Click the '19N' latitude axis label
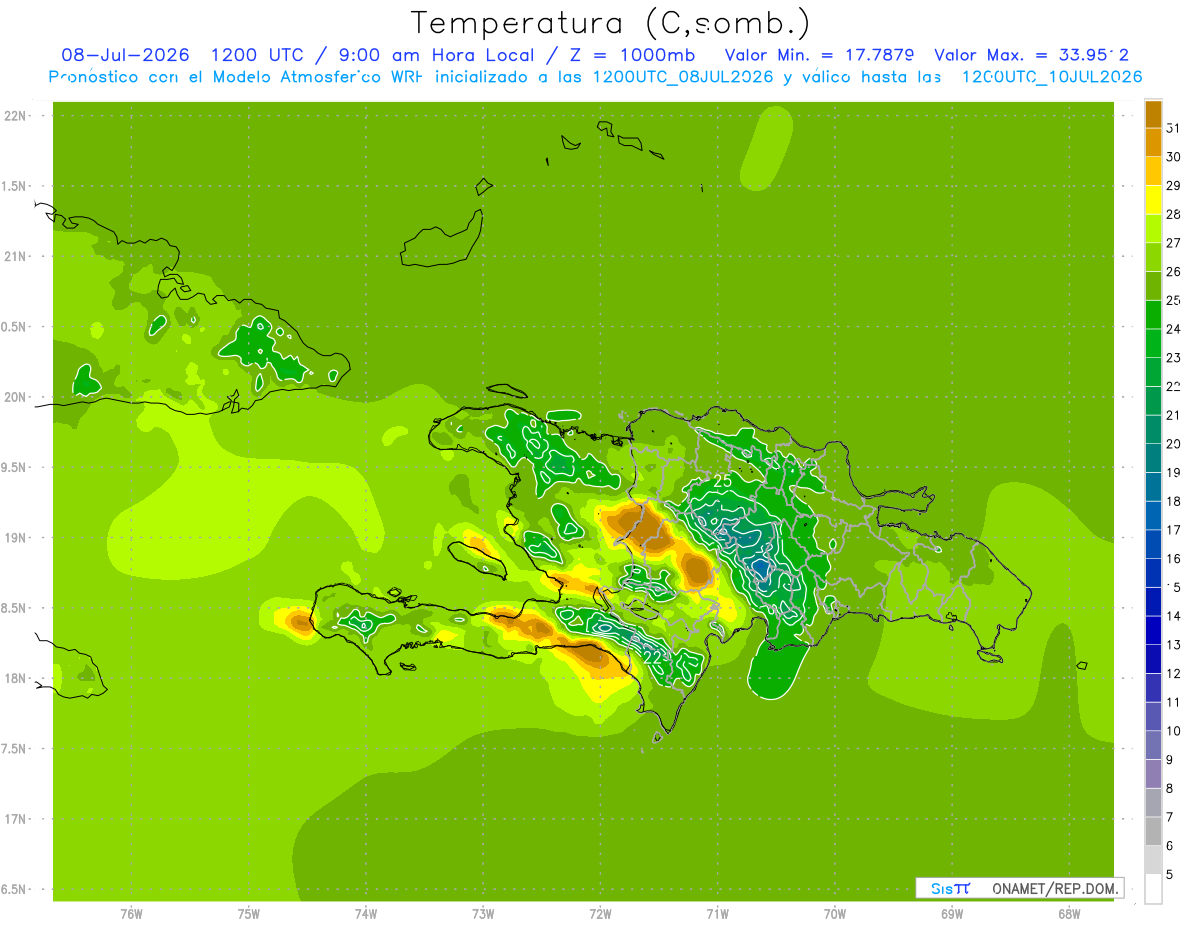 tap(16, 538)
